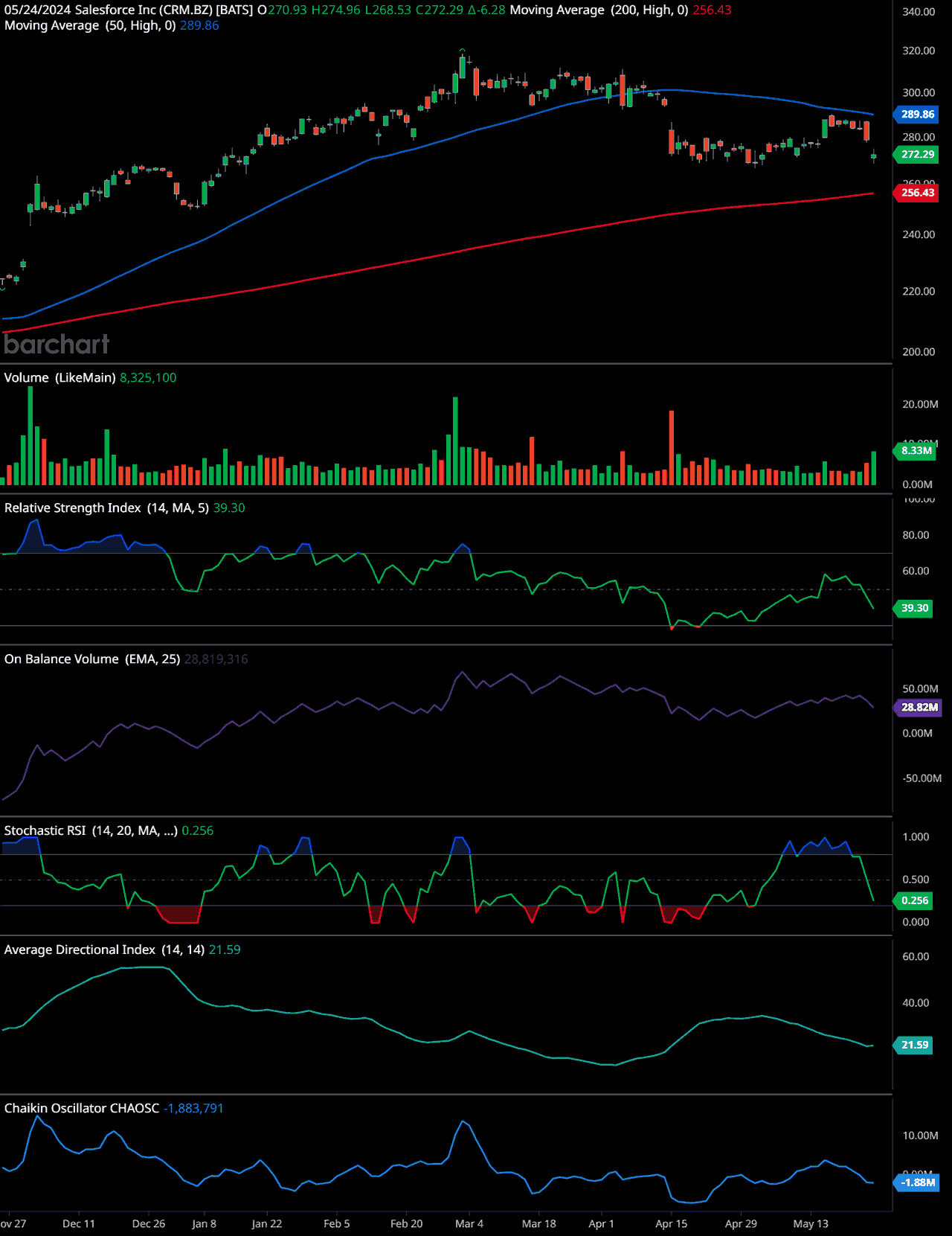Click the 0.256 value beside Stochastic RSI label
The width and height of the screenshot is (952, 1236).
(x=197, y=831)
